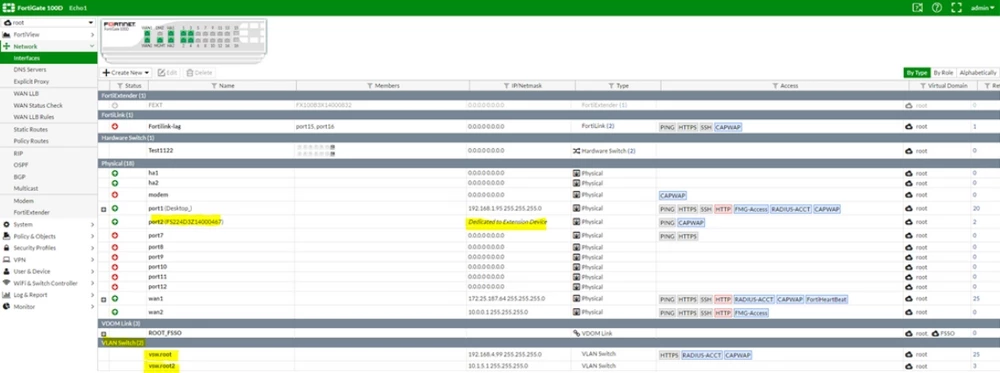Screen dimensions: 1000x373
Task: Click the filter icon in Virtual Domain header
Action: pos(923,85)
